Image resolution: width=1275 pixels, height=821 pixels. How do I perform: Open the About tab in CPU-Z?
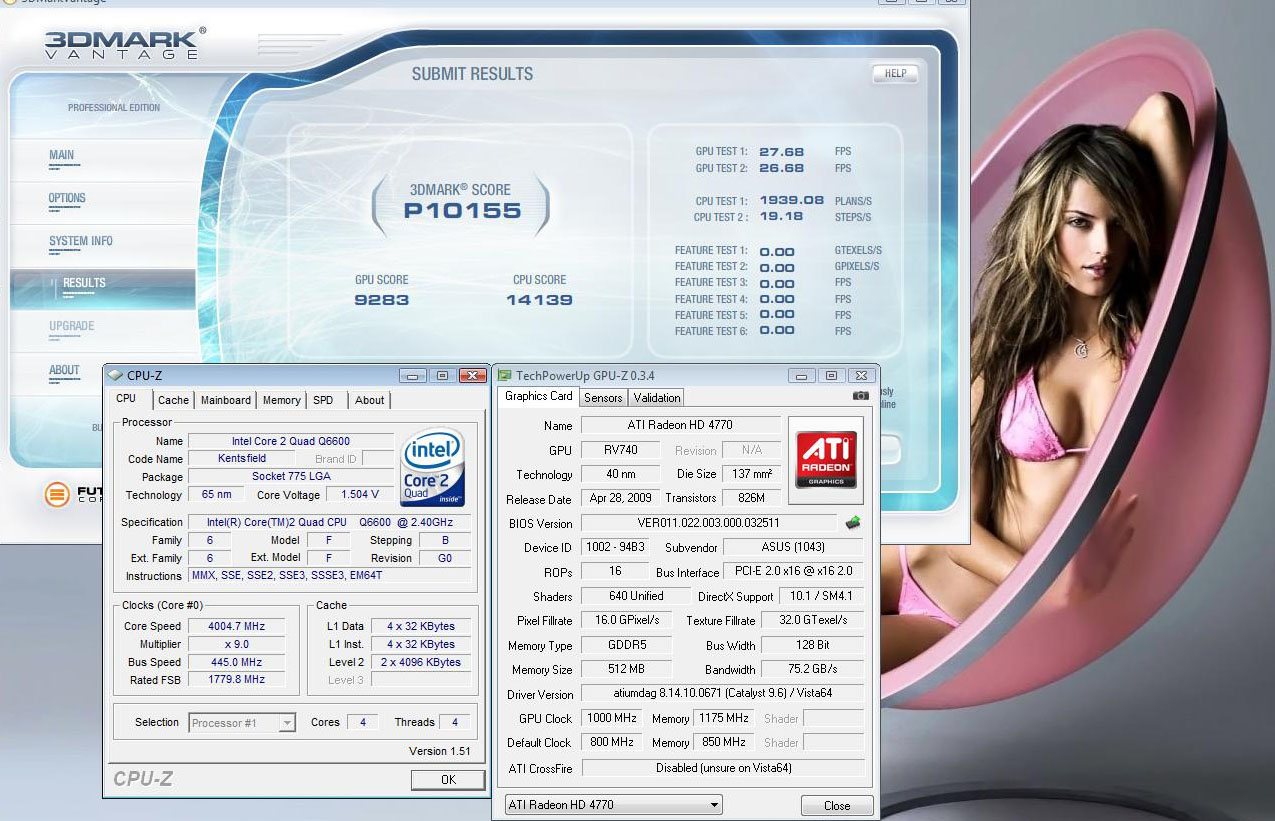pos(369,400)
